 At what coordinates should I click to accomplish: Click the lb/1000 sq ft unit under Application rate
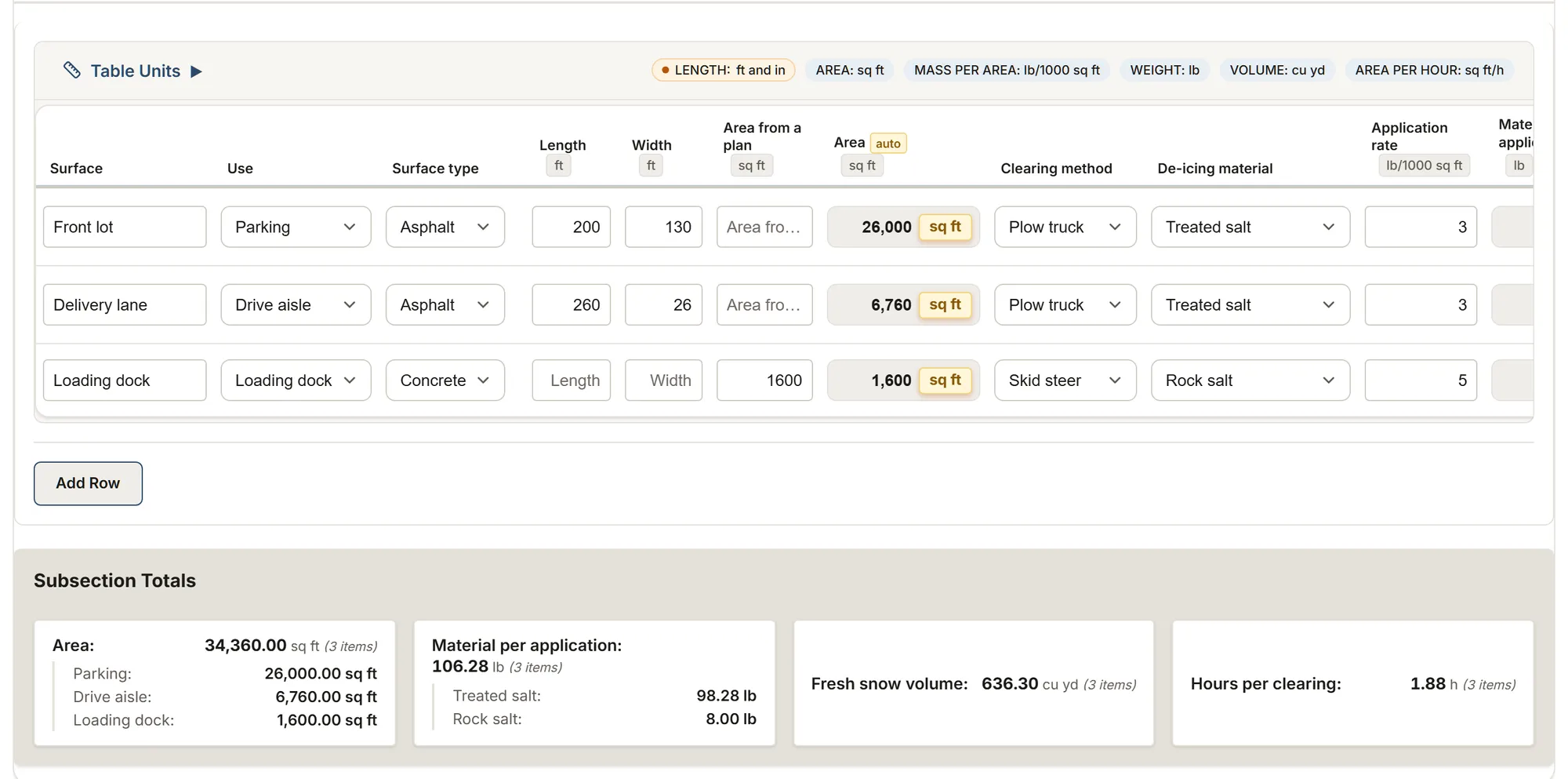(1424, 166)
